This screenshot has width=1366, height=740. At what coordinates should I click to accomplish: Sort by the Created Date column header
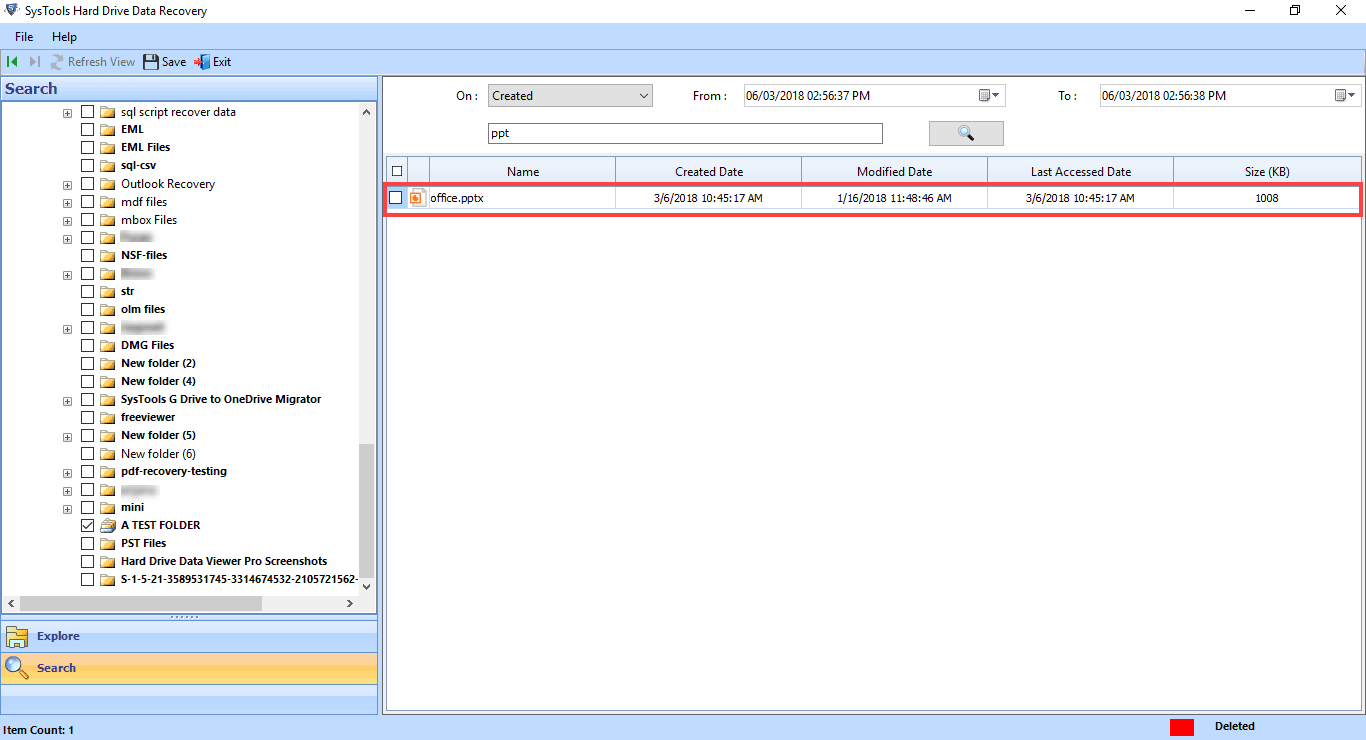pos(709,171)
